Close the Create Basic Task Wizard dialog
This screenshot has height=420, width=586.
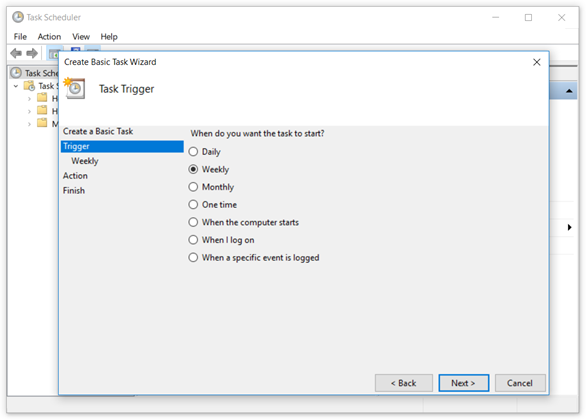point(537,62)
